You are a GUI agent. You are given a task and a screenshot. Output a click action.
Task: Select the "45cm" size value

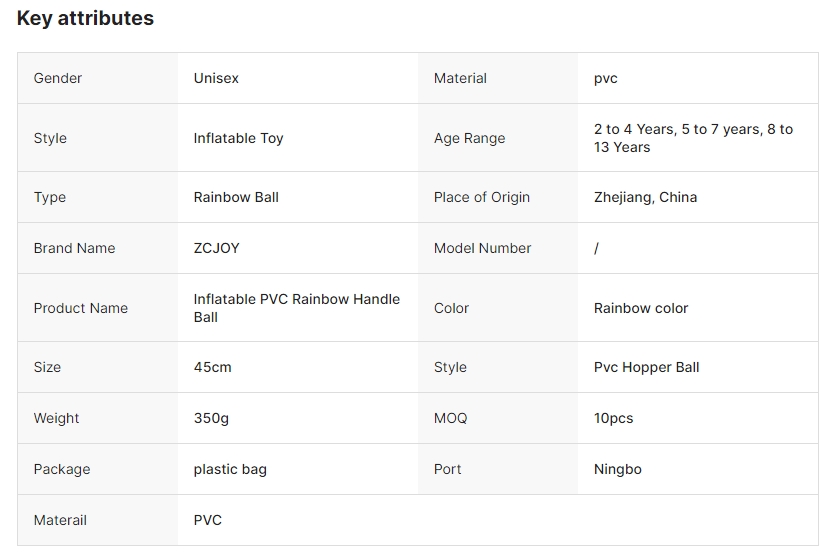[212, 367]
